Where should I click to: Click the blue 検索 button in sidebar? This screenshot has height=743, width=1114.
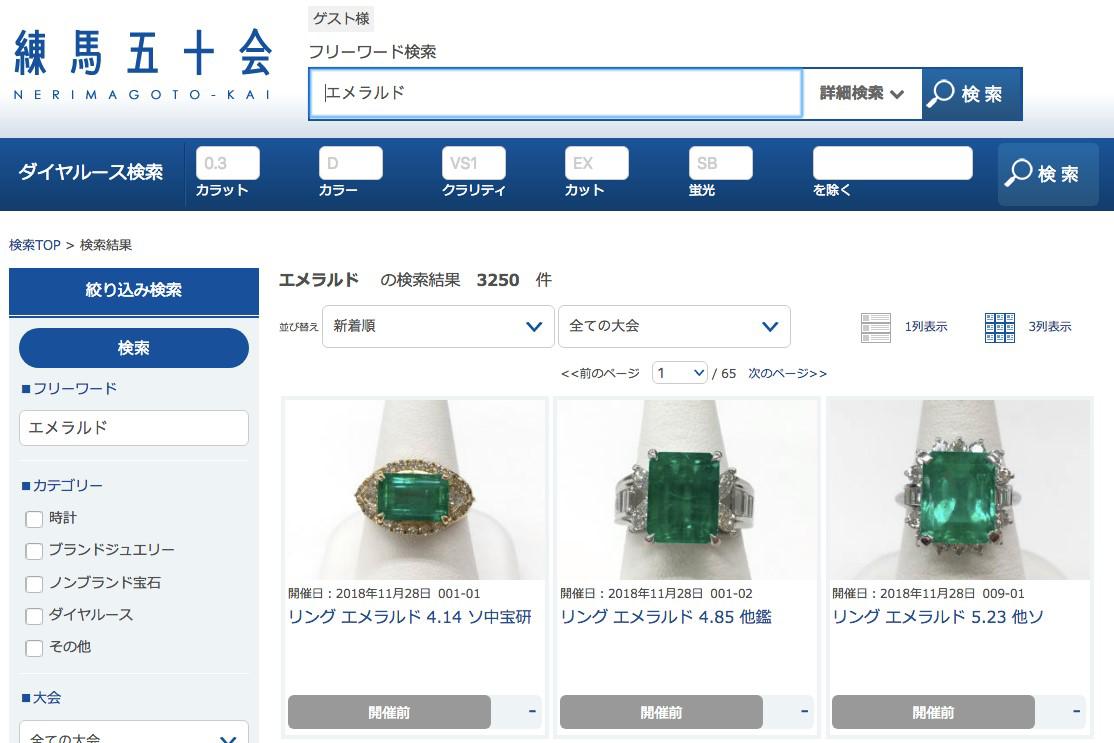tap(134, 348)
